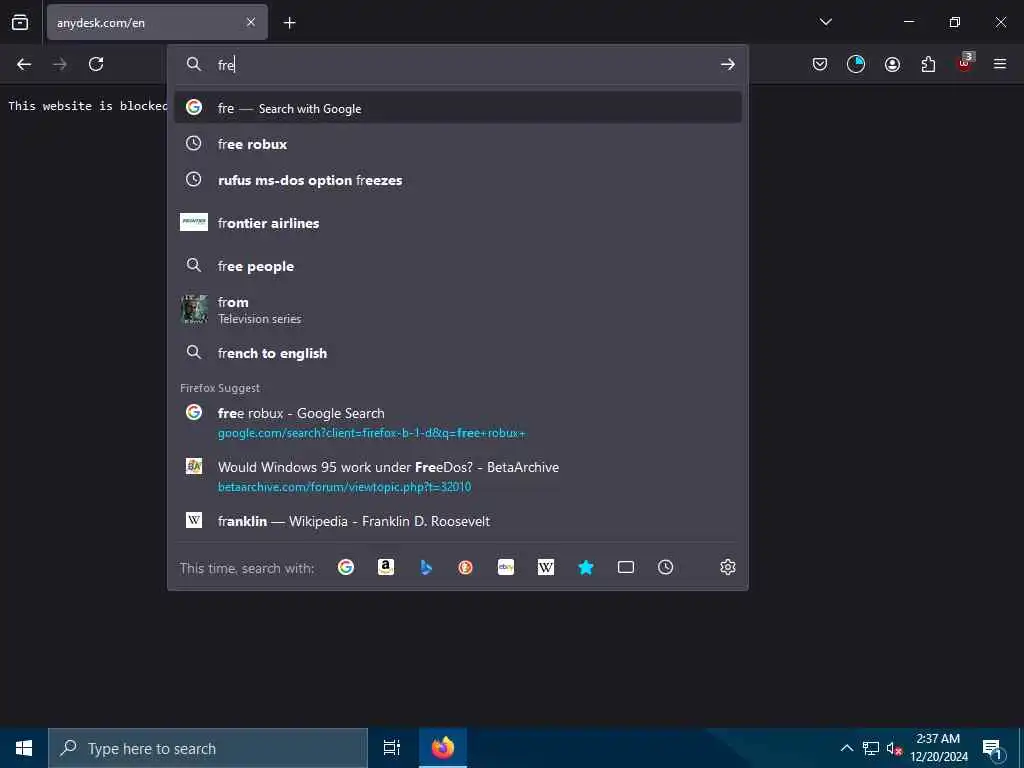The width and height of the screenshot is (1024, 768).
Task: Search bookmarks with the star icon
Action: tap(586, 567)
